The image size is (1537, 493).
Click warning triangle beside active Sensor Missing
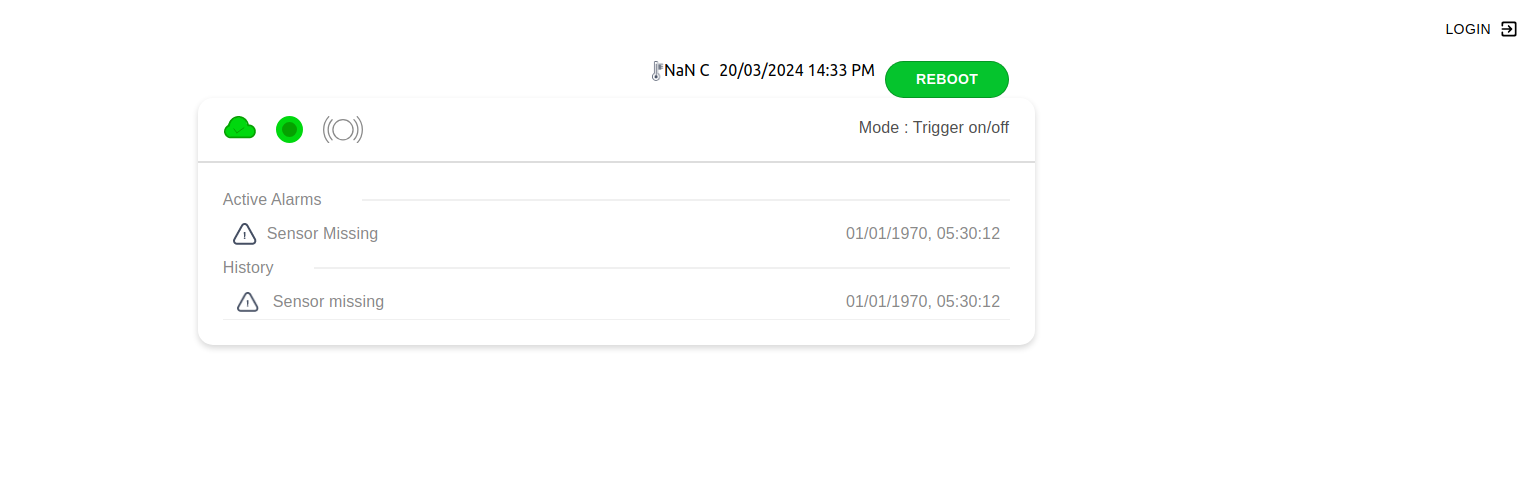[x=245, y=234]
